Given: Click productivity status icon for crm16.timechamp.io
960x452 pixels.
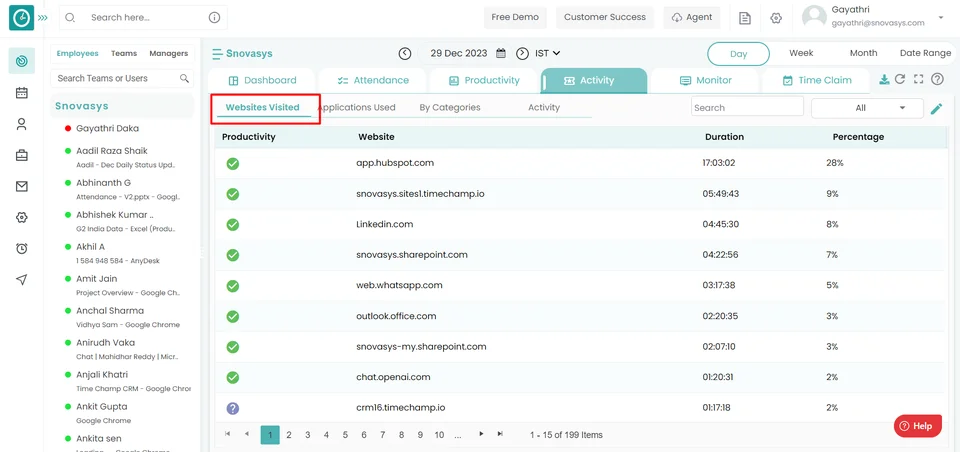Looking at the screenshot, I should pyautogui.click(x=233, y=408).
